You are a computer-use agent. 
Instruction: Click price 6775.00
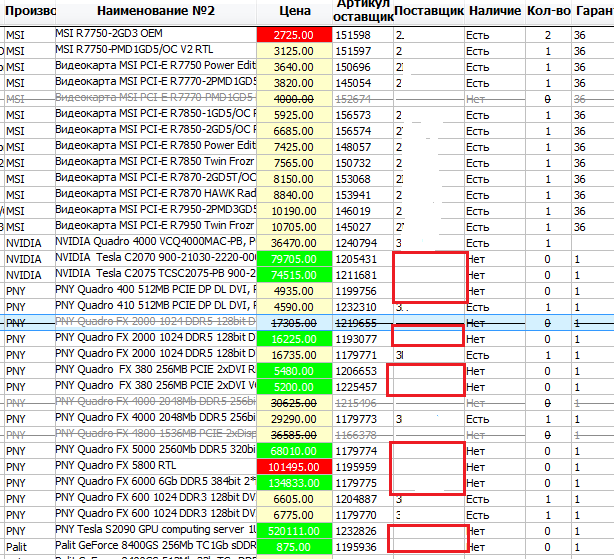point(294,516)
